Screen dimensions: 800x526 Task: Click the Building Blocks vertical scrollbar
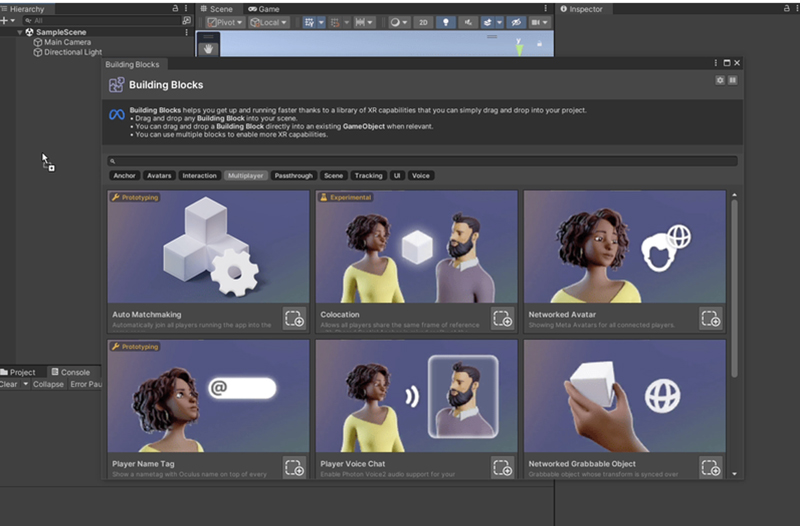click(734, 289)
